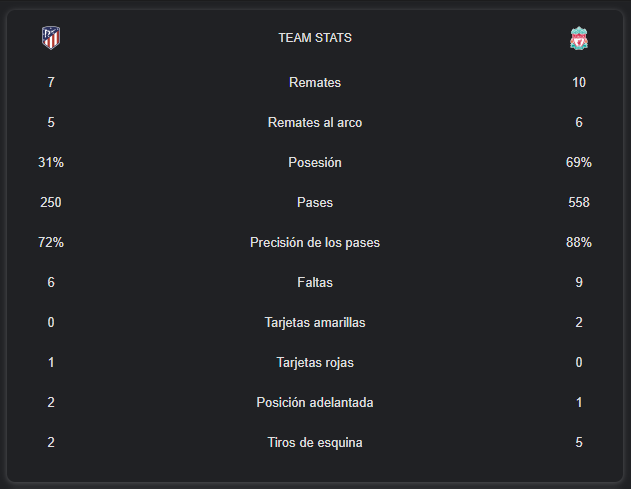
Task: Click the Liverpool crest icon
Action: [x=579, y=38]
